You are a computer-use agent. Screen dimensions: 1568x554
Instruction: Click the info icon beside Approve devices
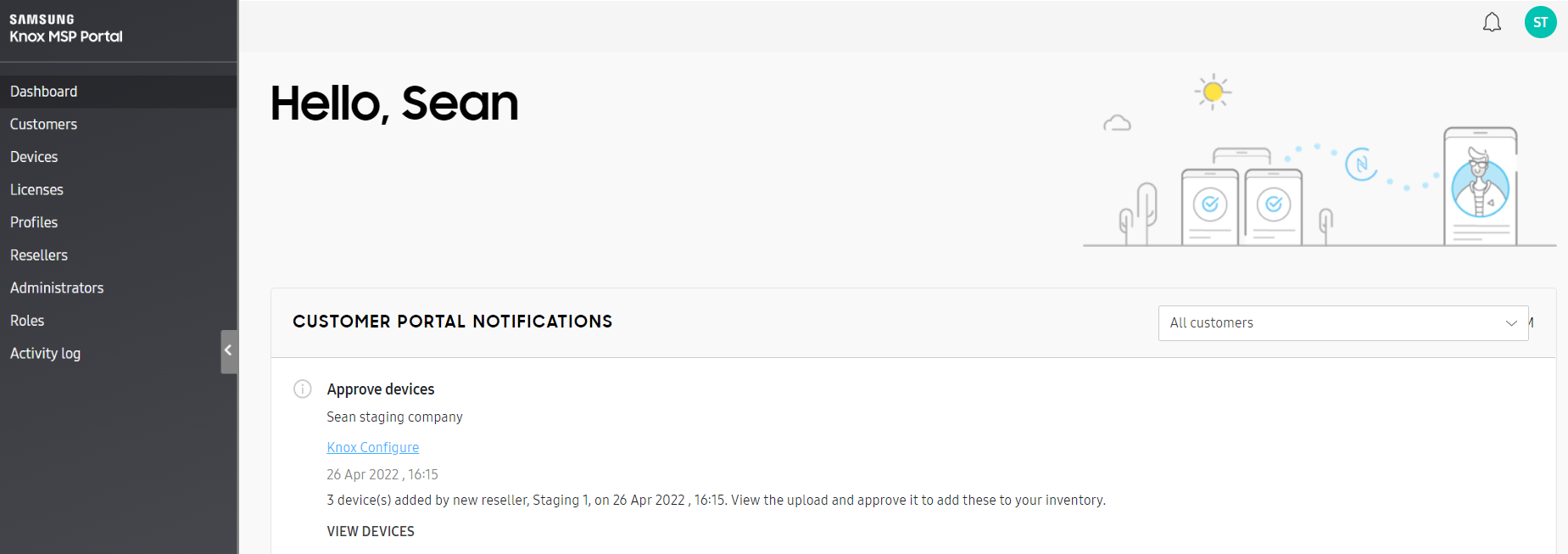[x=303, y=389]
